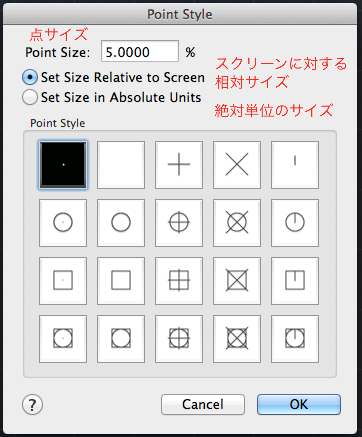This screenshot has width=362, height=437.
Task: Select the plain empty square point style
Action: pyautogui.click(x=121, y=281)
